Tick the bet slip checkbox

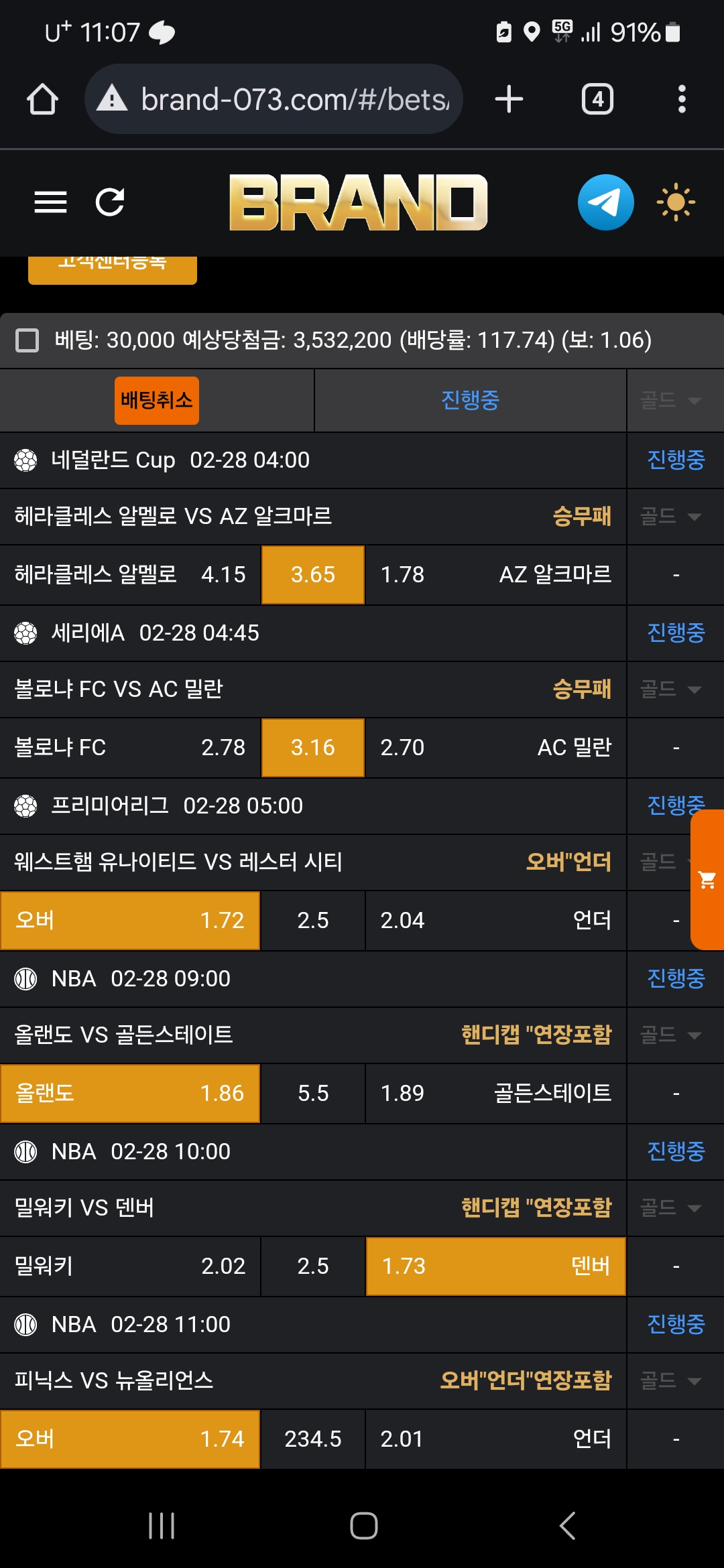point(27,340)
